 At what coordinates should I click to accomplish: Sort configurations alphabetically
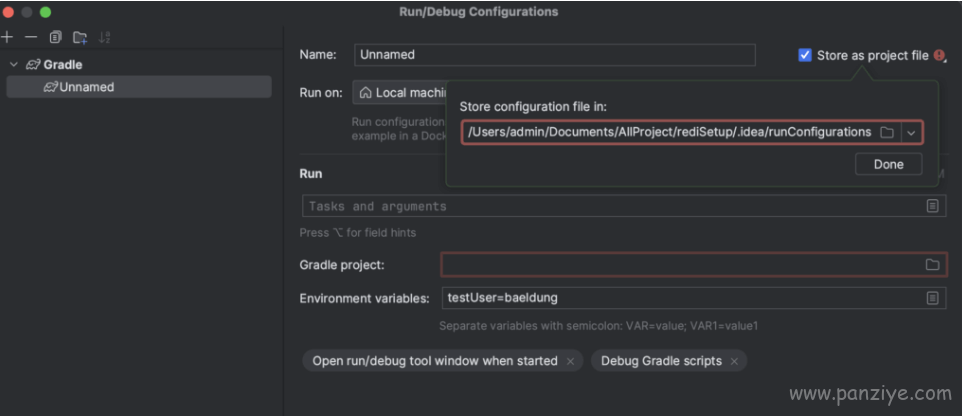[x=104, y=37]
